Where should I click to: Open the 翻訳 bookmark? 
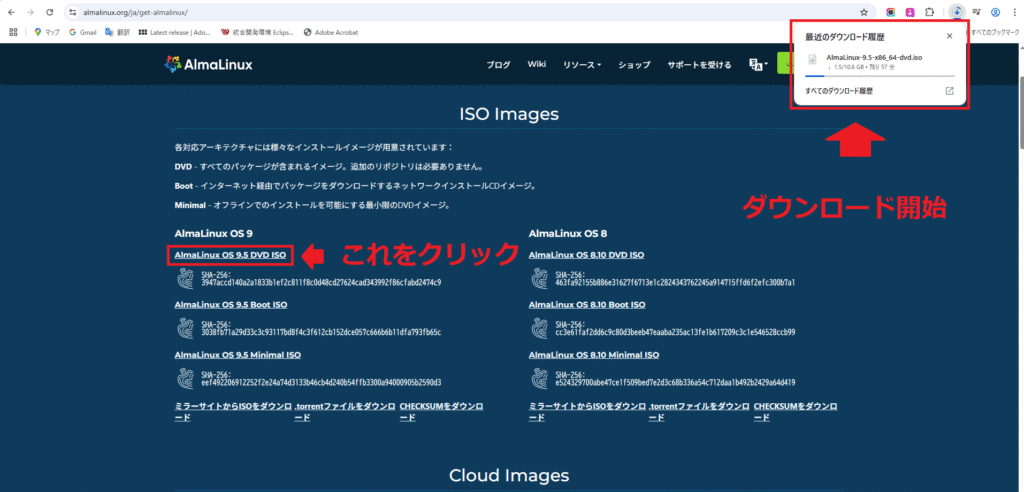118,31
